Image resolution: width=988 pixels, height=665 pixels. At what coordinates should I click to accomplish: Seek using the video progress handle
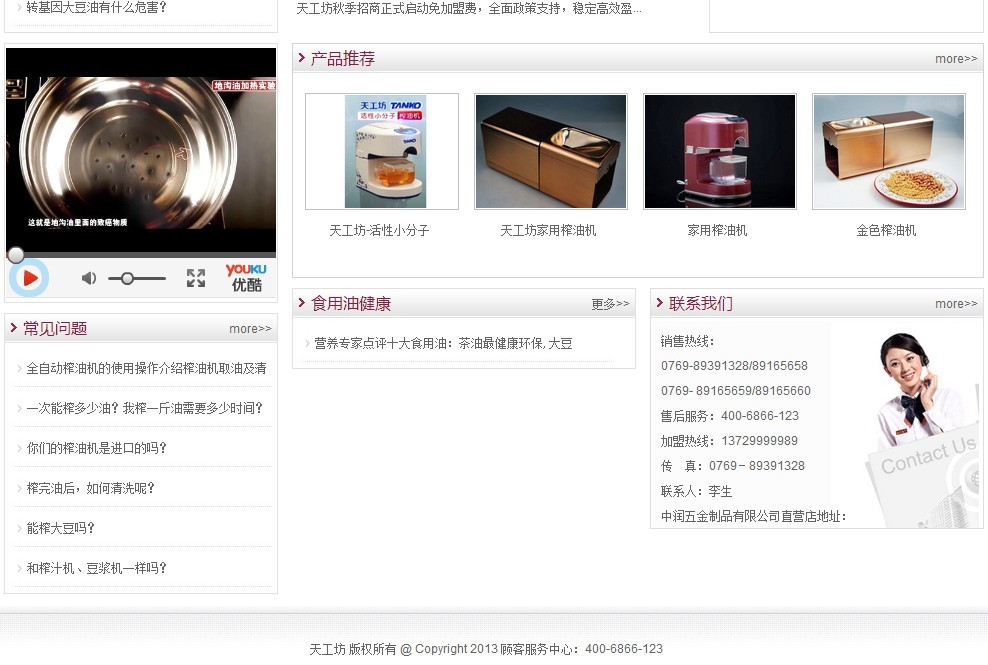[16, 255]
